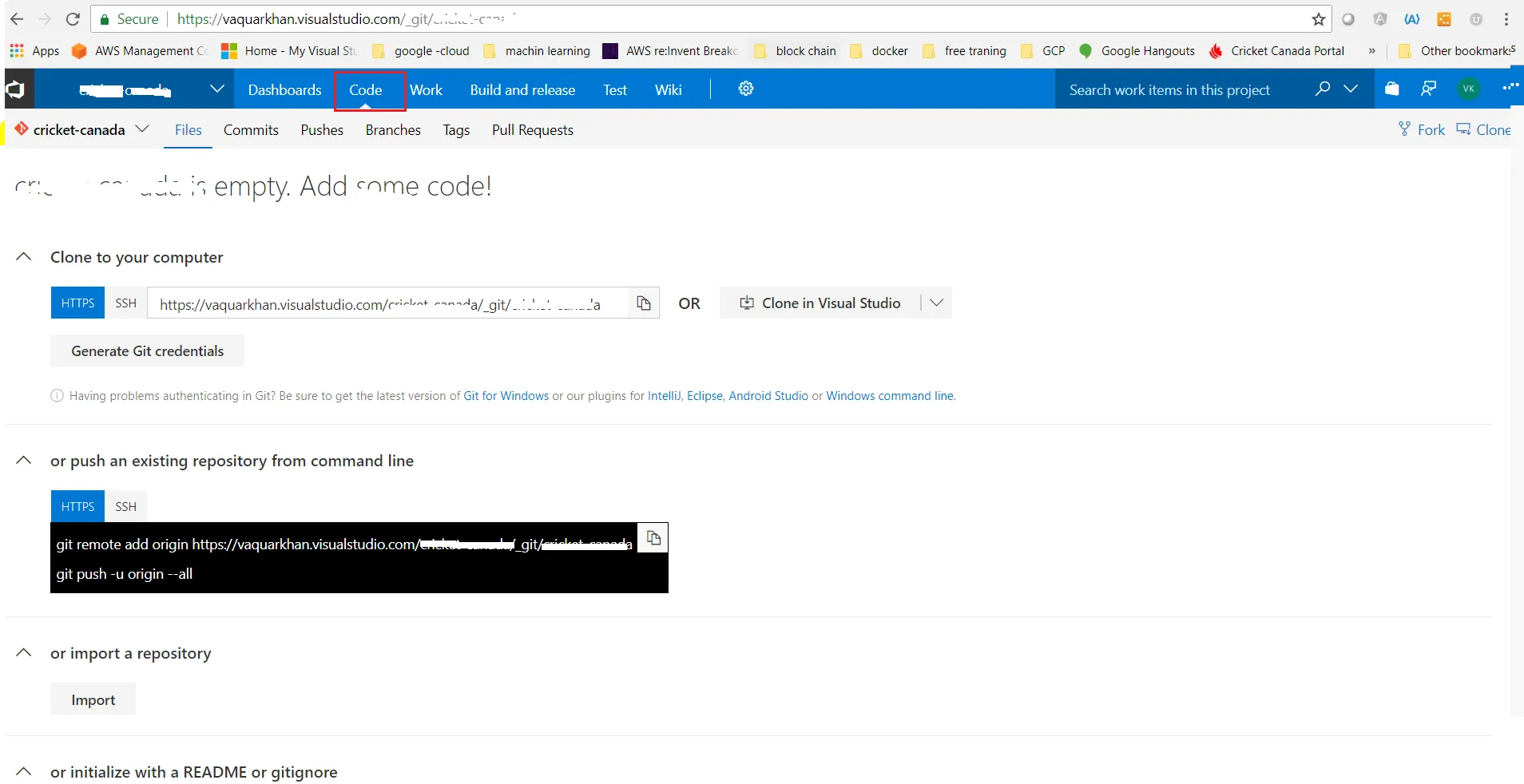Open the VK user profile avatar
The height and width of the screenshot is (784, 1524).
tap(1468, 89)
